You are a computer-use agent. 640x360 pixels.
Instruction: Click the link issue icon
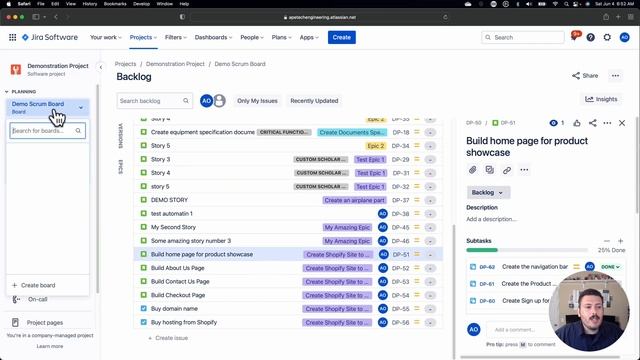pyautogui.click(x=507, y=170)
